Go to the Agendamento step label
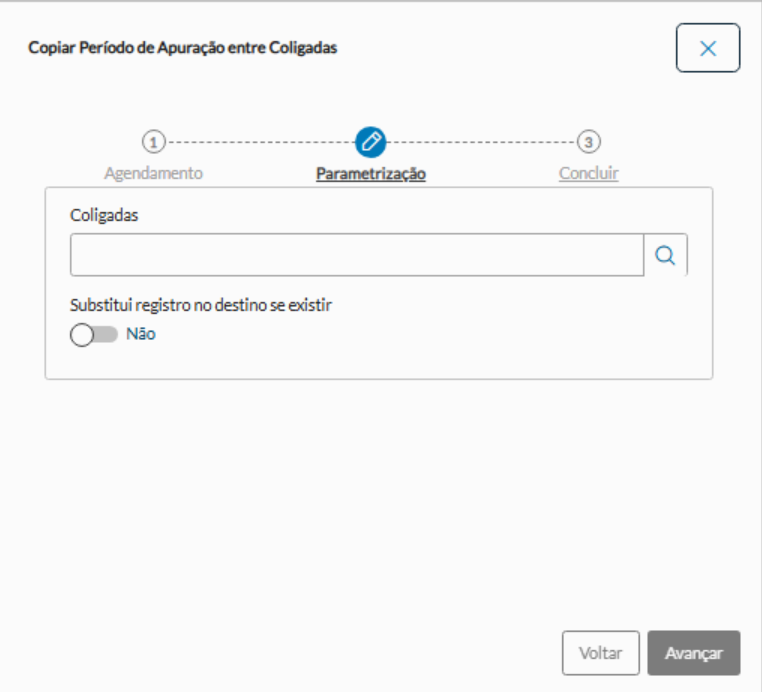Viewport: 762px width, 692px height. point(153,173)
